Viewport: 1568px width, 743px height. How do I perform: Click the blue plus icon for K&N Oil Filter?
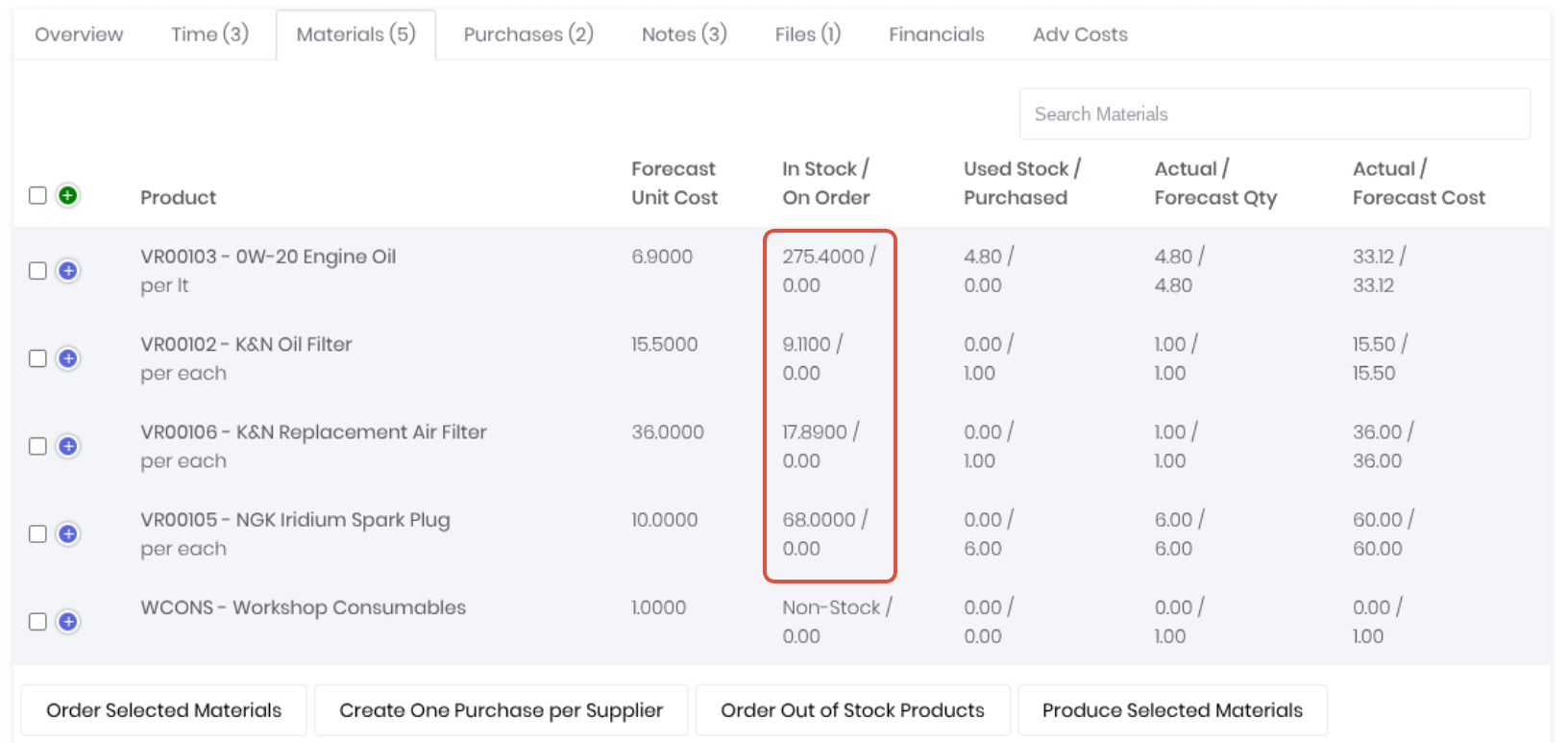67,359
